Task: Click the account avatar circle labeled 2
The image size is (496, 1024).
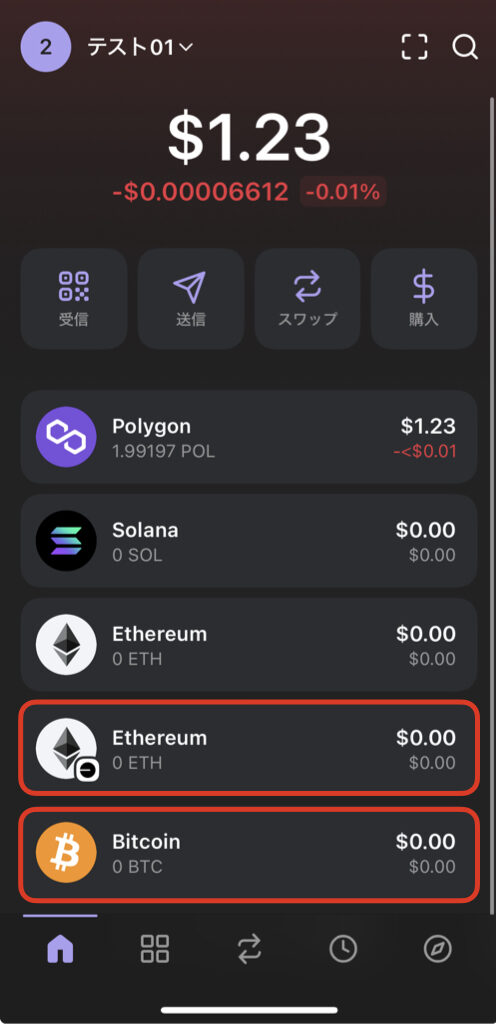Action: tap(46, 48)
